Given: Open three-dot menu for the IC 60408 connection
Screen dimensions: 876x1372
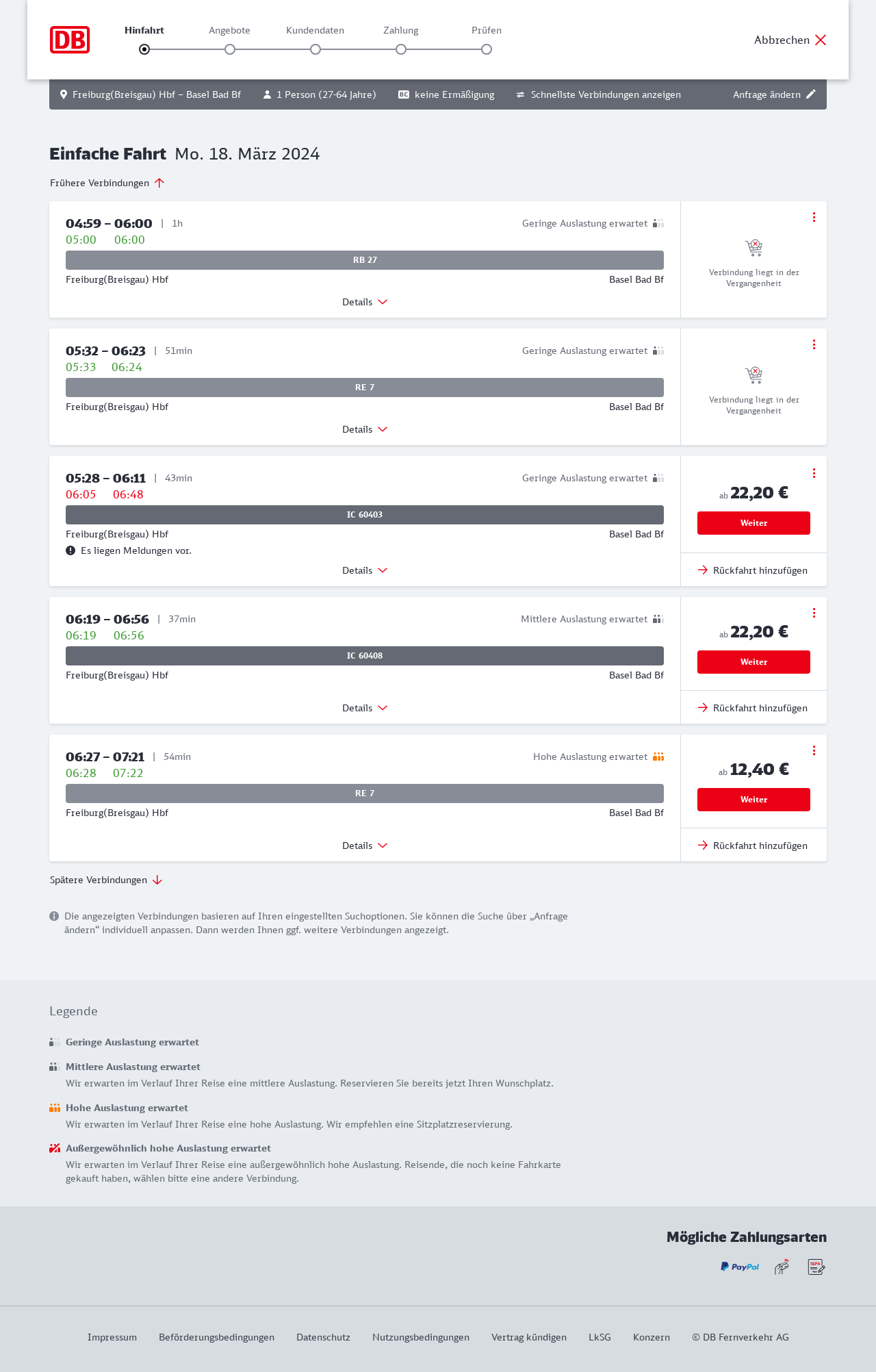Looking at the screenshot, I should (814, 613).
